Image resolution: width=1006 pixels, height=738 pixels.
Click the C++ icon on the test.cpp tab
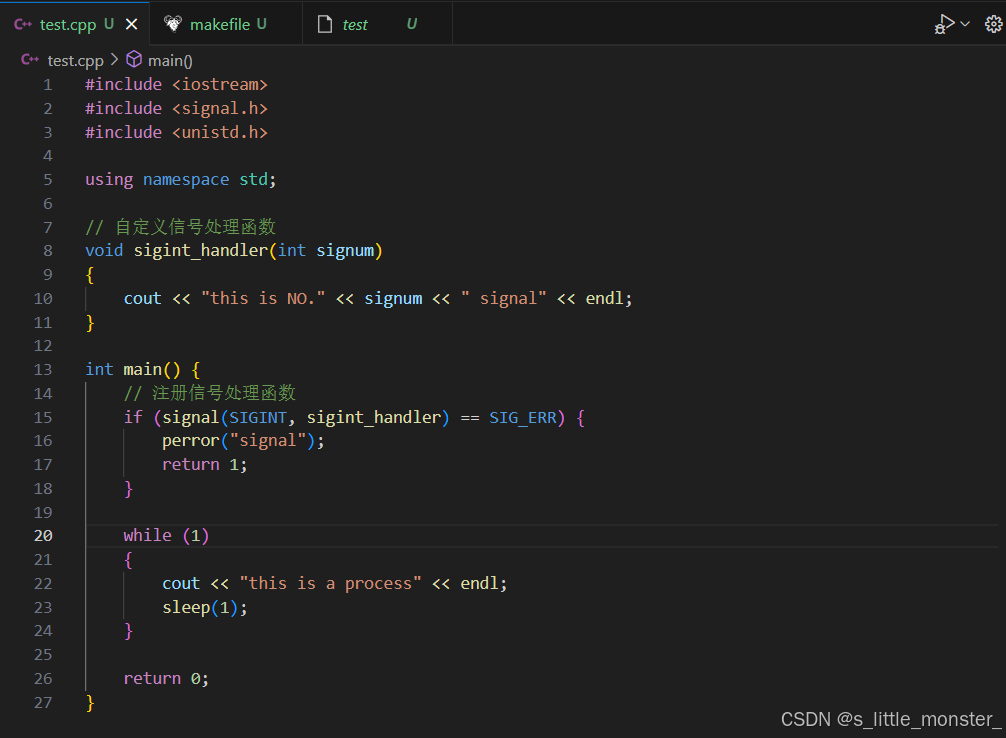(23, 24)
